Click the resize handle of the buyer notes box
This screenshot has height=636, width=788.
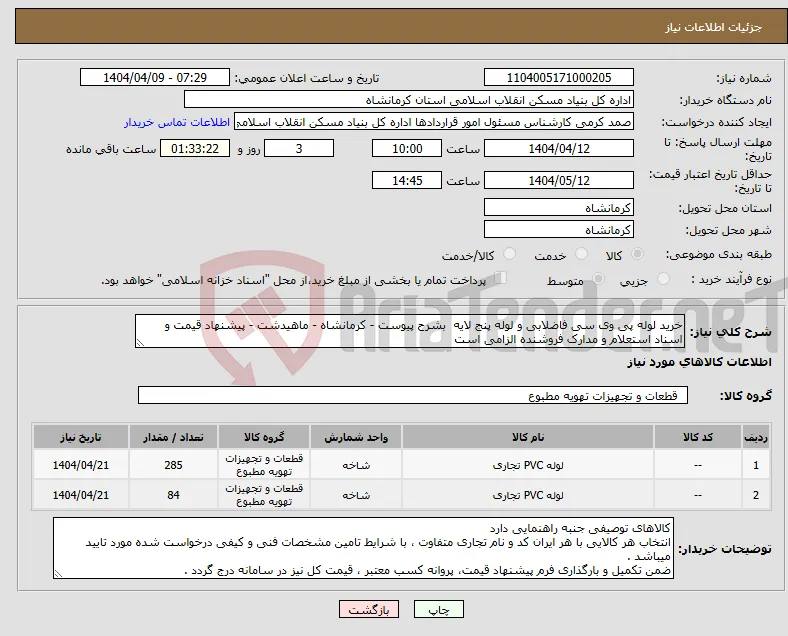pyautogui.click(x=58, y=573)
